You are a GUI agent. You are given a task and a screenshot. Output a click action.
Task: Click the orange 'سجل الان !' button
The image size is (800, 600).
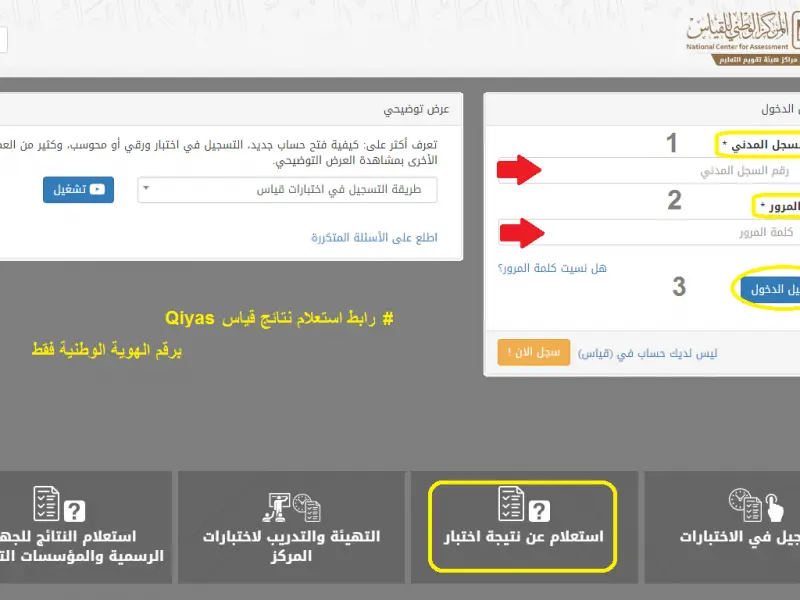click(x=534, y=352)
